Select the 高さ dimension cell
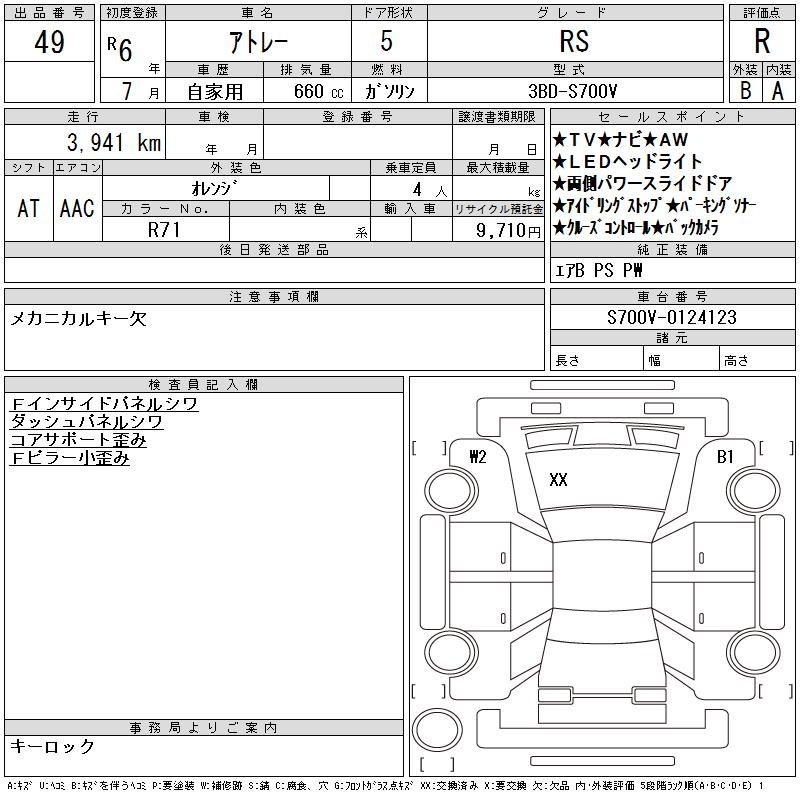800x800 pixels. [x=758, y=358]
